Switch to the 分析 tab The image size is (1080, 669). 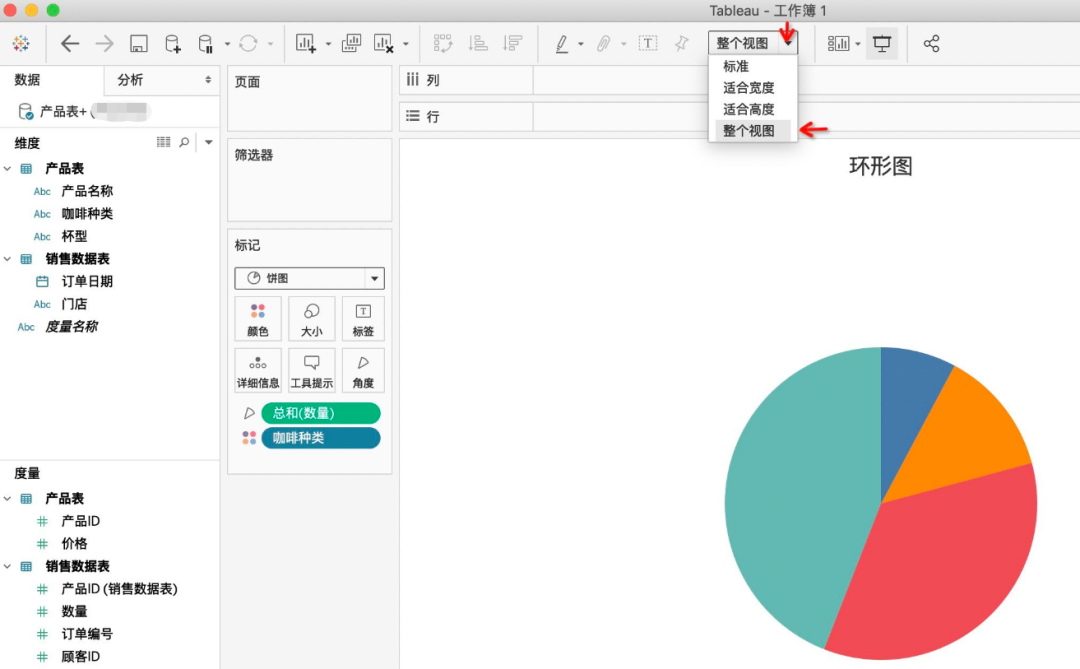point(130,80)
